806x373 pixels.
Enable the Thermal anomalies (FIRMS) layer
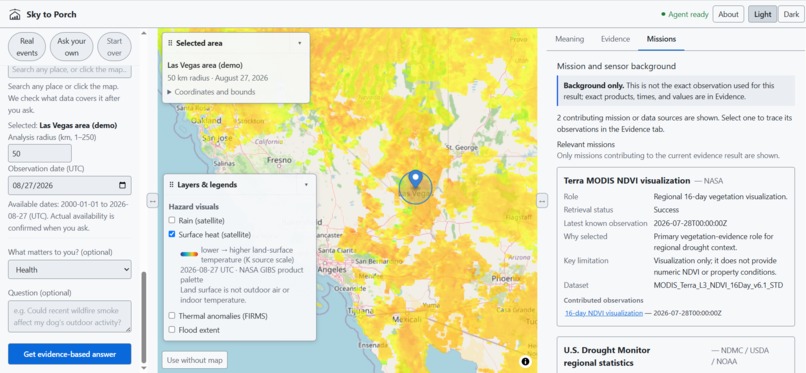(172, 316)
